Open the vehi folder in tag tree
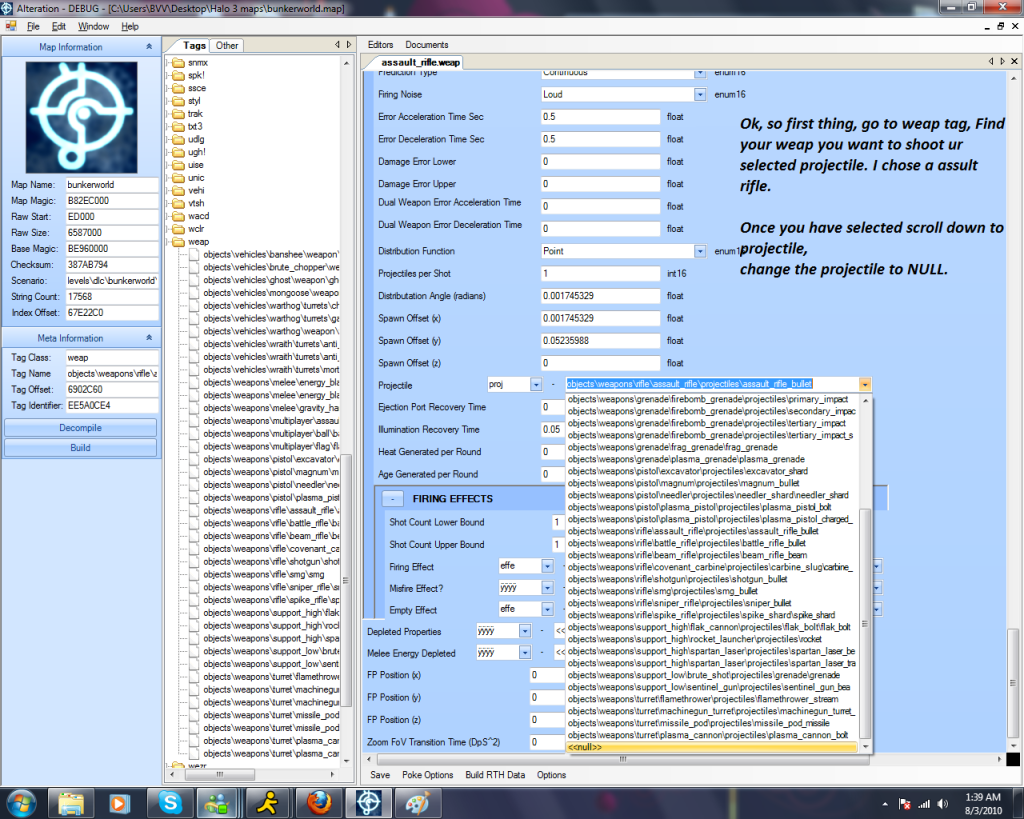The height and width of the screenshot is (819, 1024). (196, 191)
